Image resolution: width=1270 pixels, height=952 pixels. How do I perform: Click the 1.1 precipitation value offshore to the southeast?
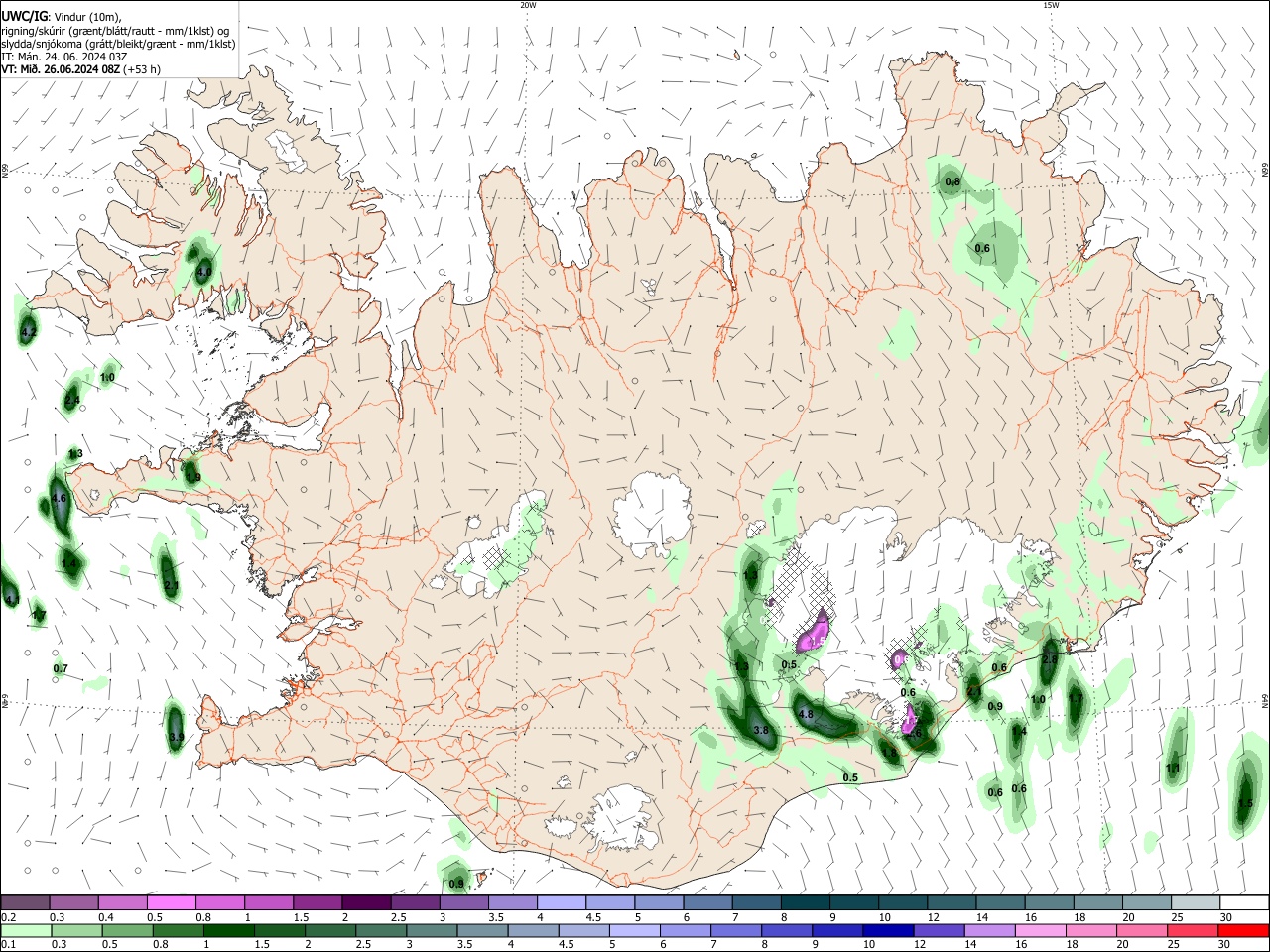tap(1173, 769)
